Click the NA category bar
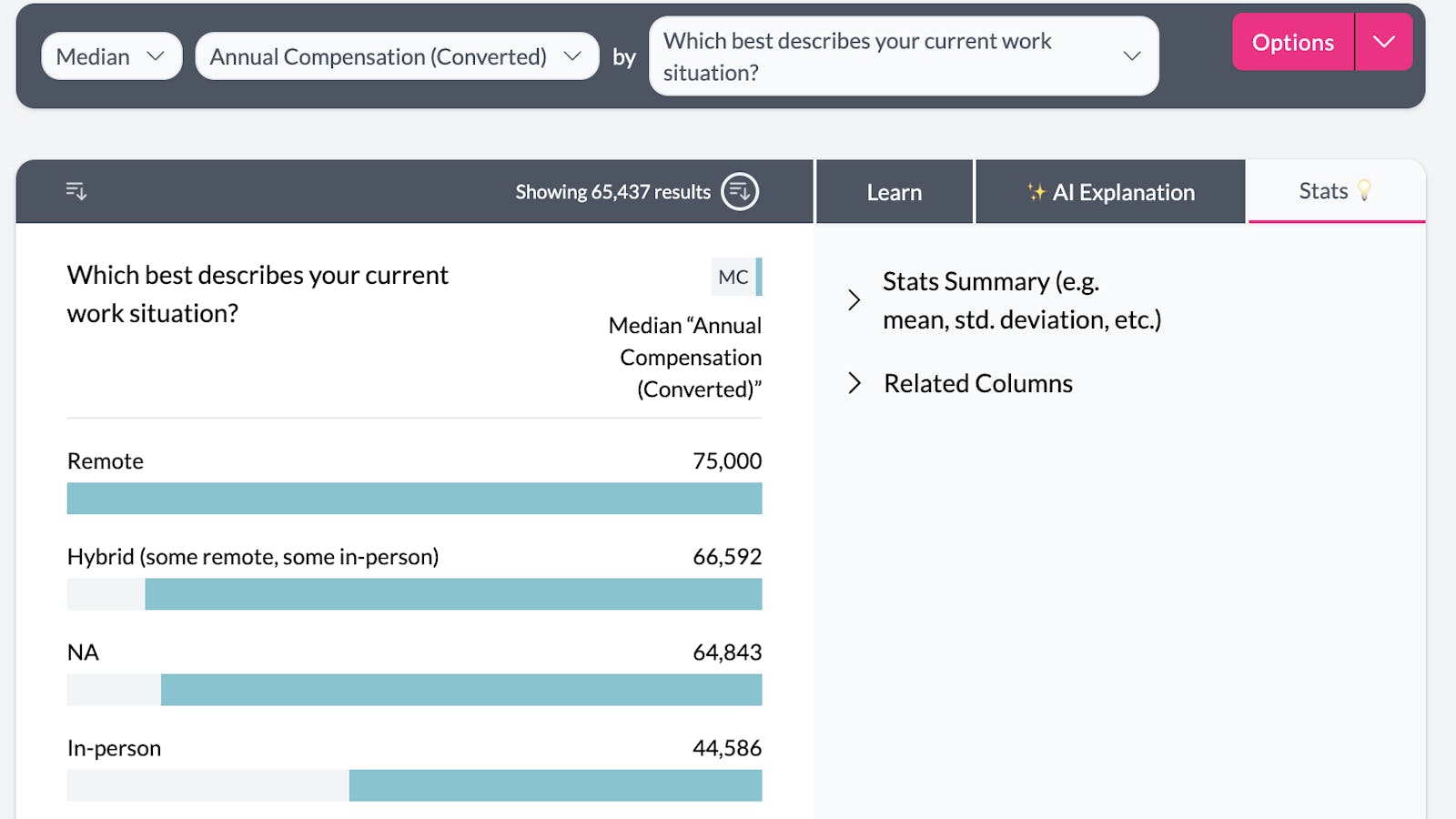 point(460,690)
